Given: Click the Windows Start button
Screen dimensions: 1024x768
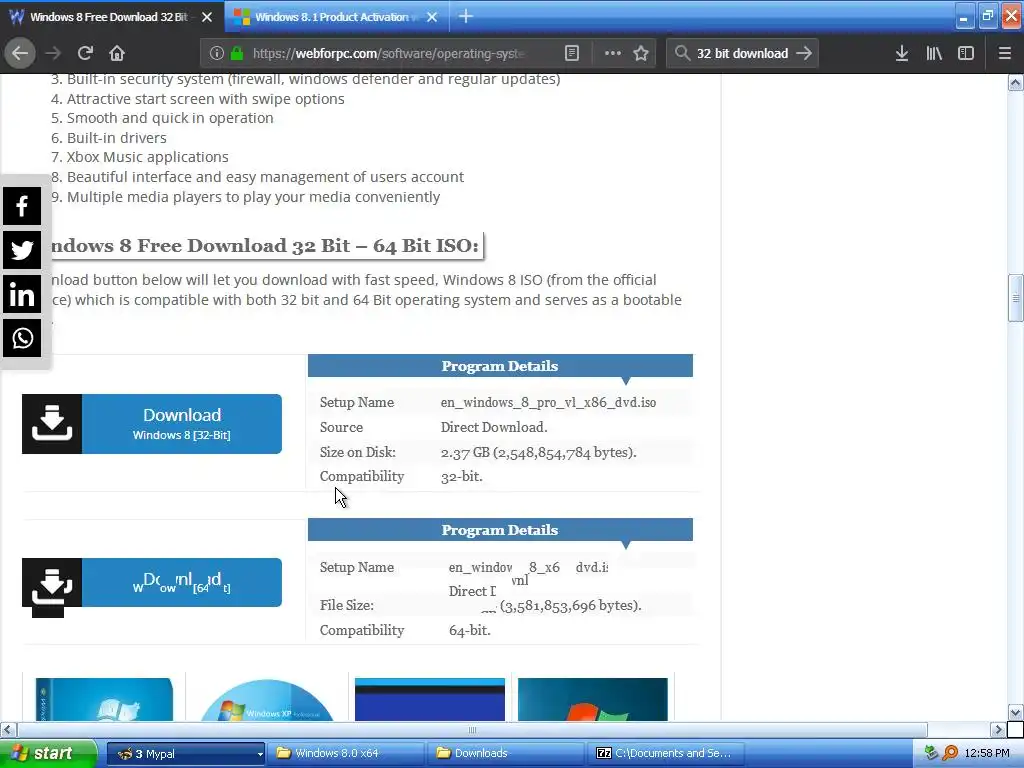Looking at the screenshot, I should coord(48,753).
